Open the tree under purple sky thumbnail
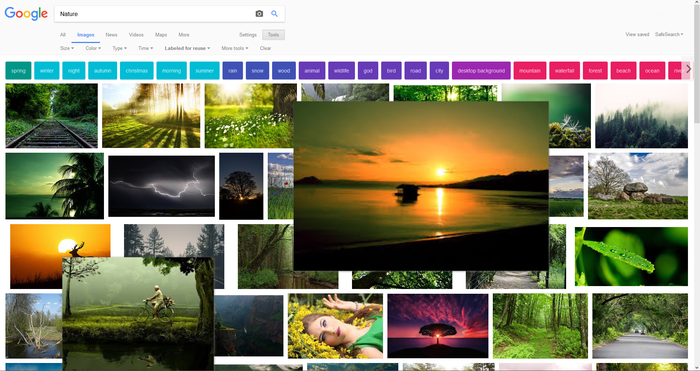This screenshot has width=700, height=371. [x=438, y=325]
